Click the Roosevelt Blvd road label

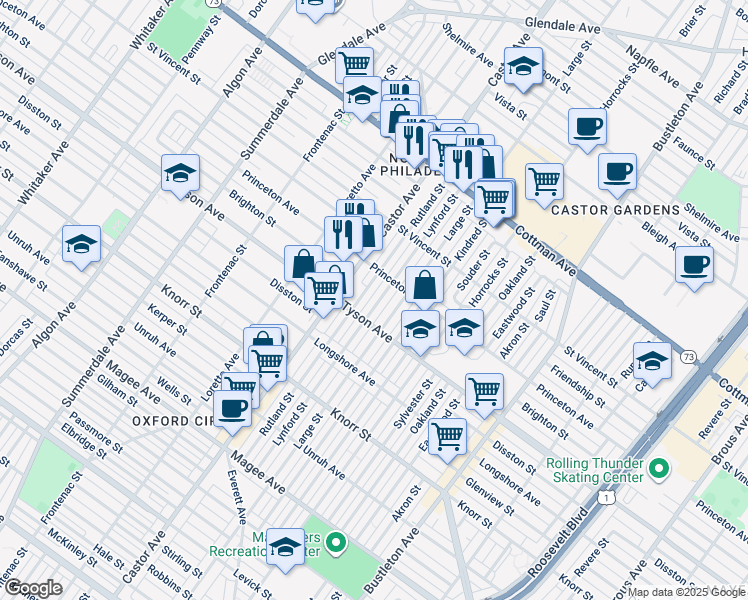(x=558, y=543)
